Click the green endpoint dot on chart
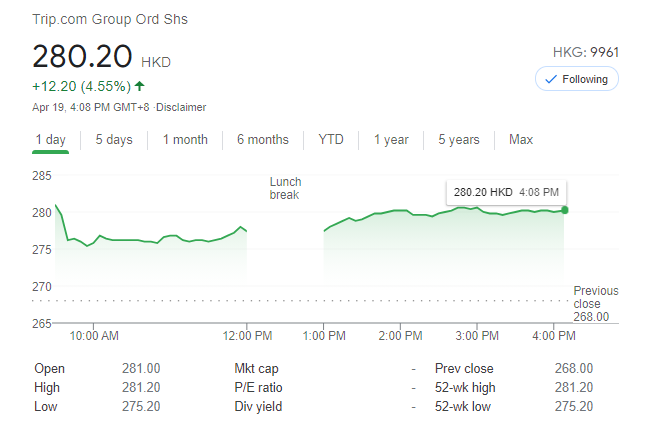Image resolution: width=656 pixels, height=442 pixels. [x=565, y=210]
